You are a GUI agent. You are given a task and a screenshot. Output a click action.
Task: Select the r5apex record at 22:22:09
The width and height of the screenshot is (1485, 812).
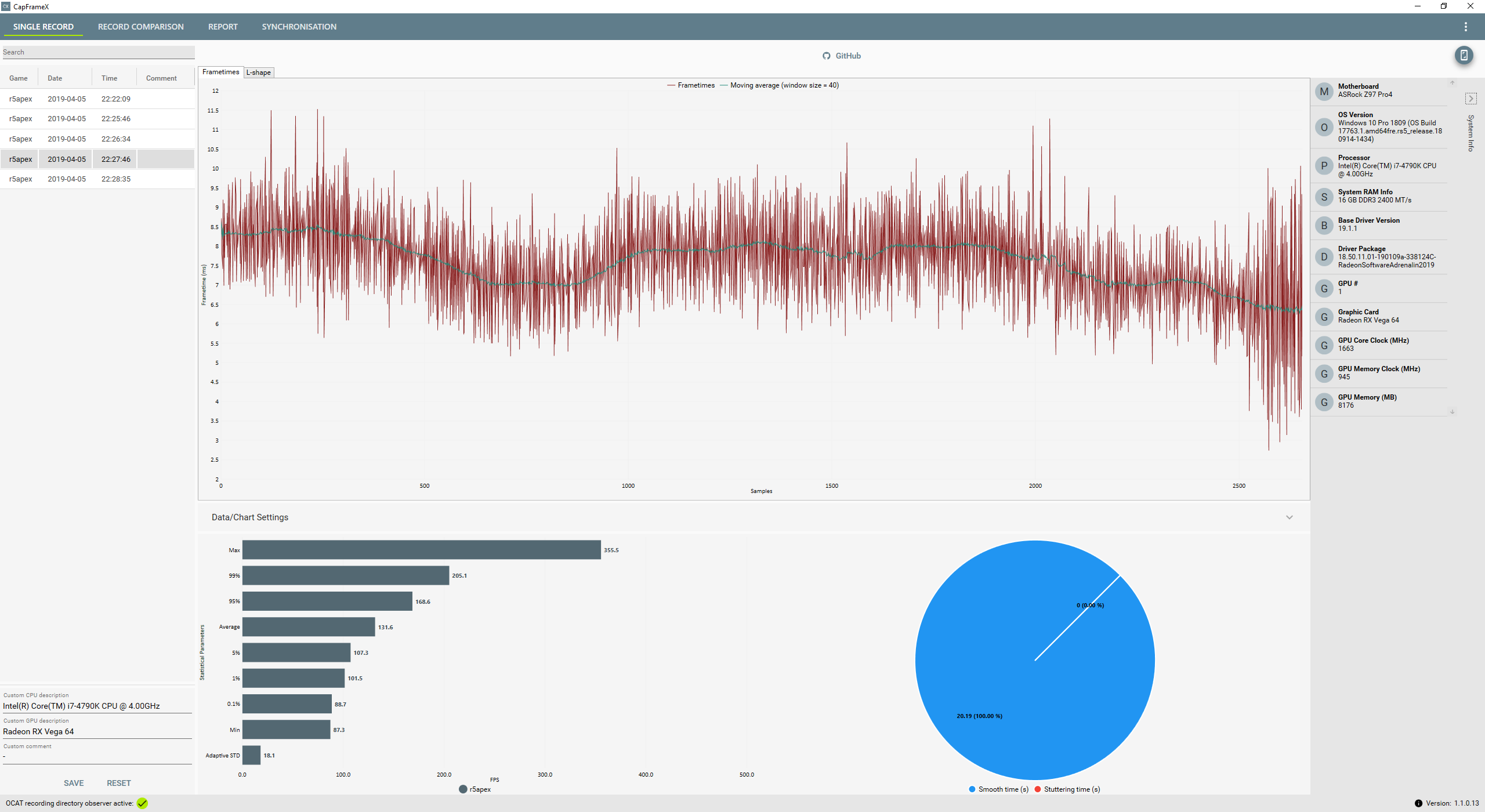pos(97,99)
